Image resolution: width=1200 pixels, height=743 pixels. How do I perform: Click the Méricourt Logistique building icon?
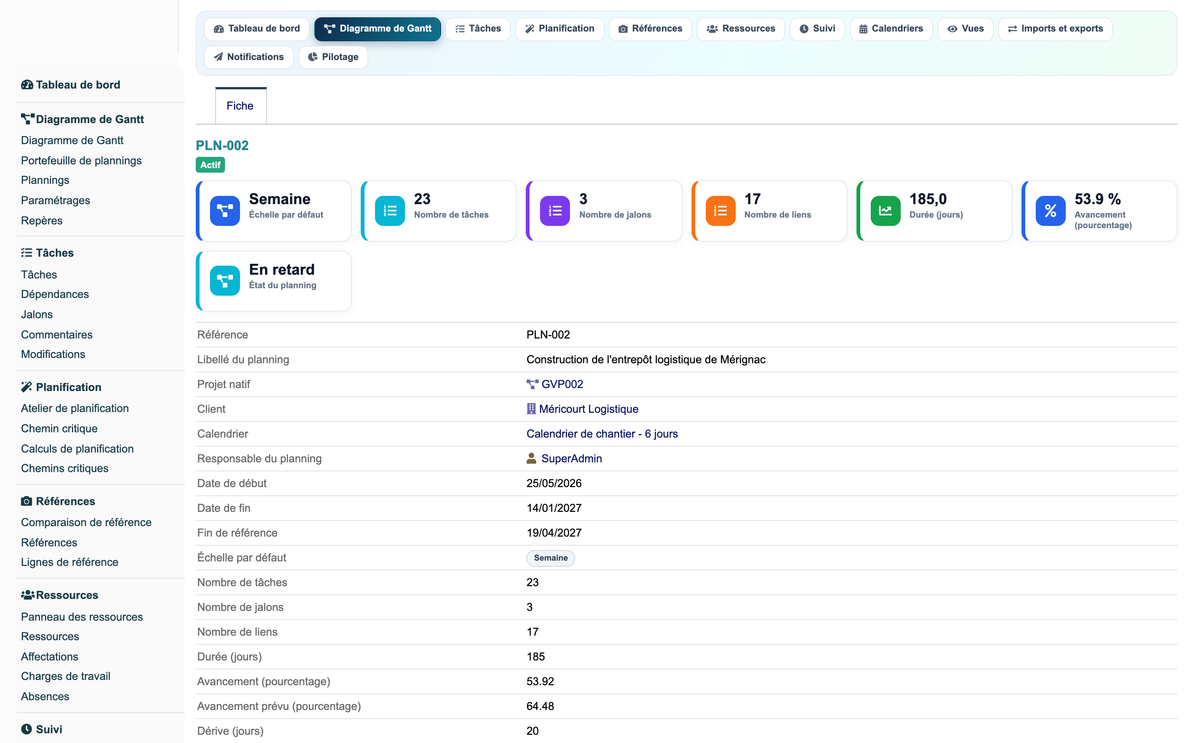pyautogui.click(x=531, y=409)
